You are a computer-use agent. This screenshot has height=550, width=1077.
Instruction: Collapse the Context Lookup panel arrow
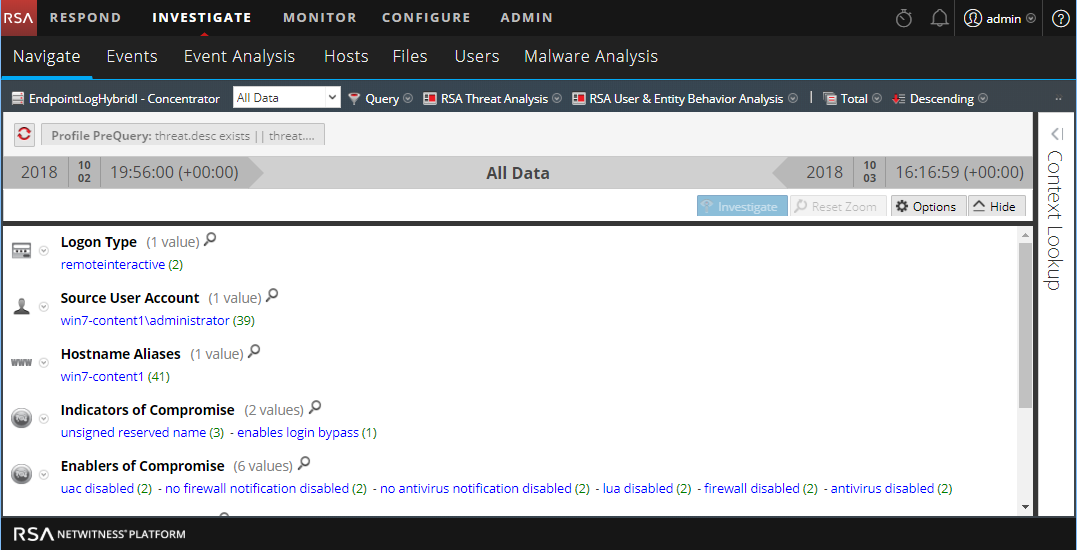1056,134
